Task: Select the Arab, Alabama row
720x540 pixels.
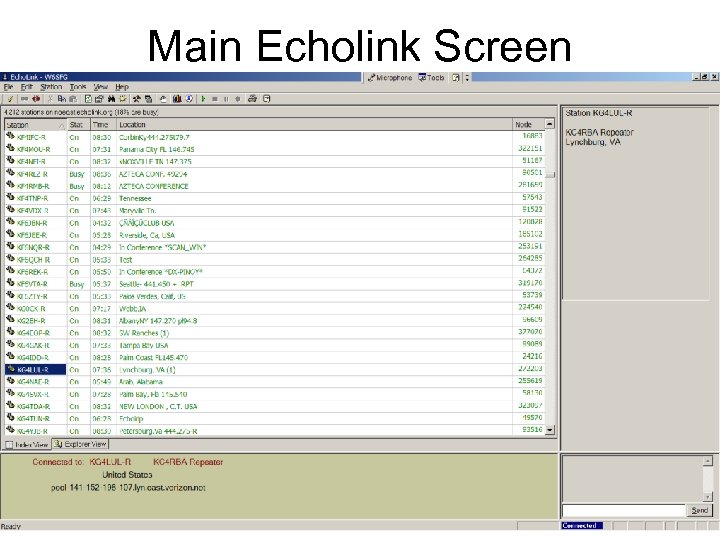Action: pos(274,382)
